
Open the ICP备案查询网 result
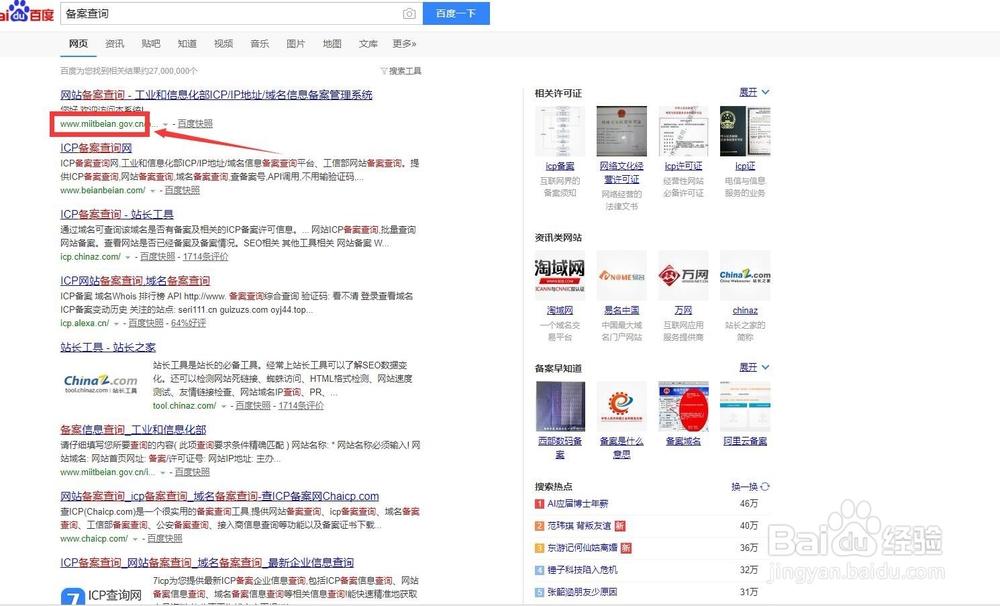pos(96,147)
